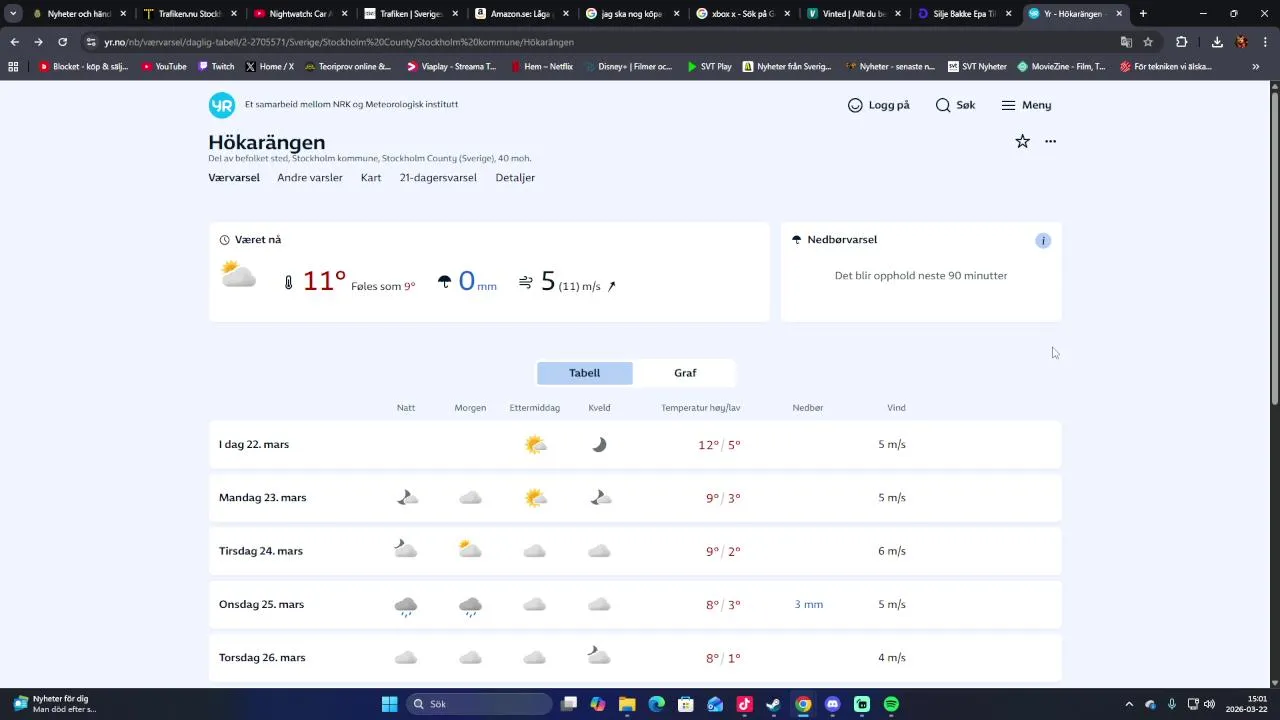Click the precipitation info icon
1280x720 pixels.
[1043, 241]
